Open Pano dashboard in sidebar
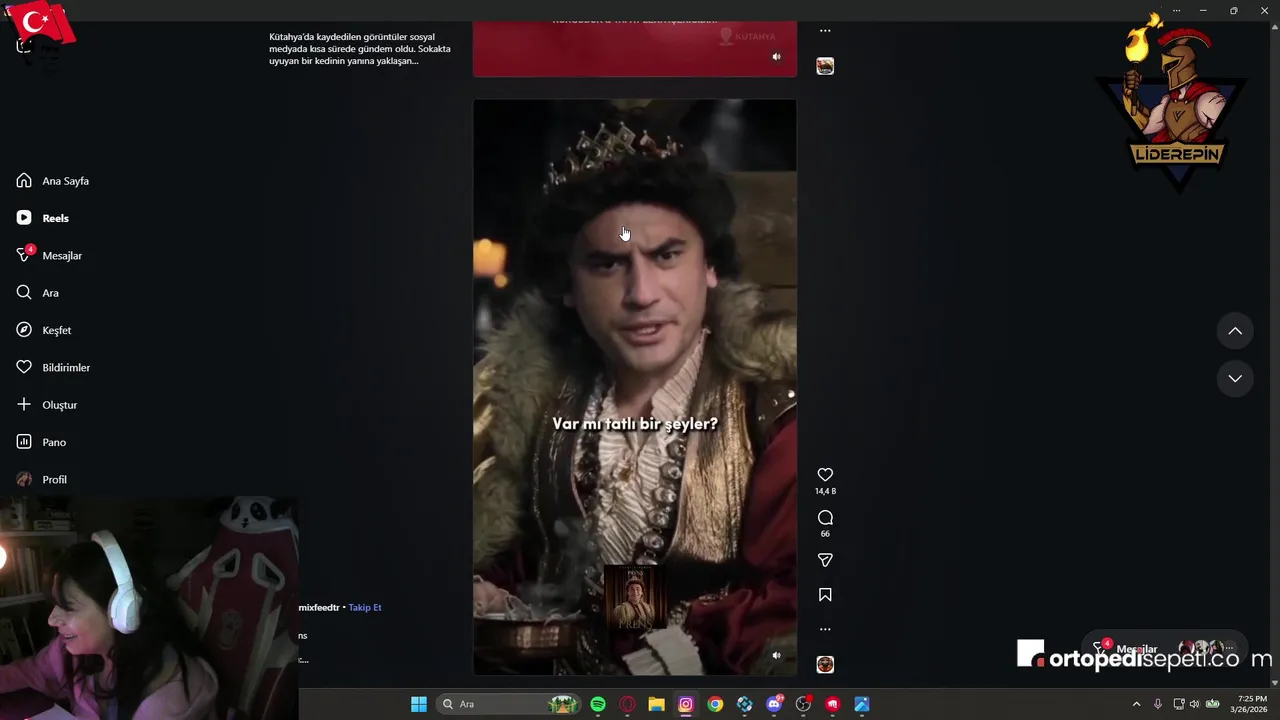 [41, 442]
